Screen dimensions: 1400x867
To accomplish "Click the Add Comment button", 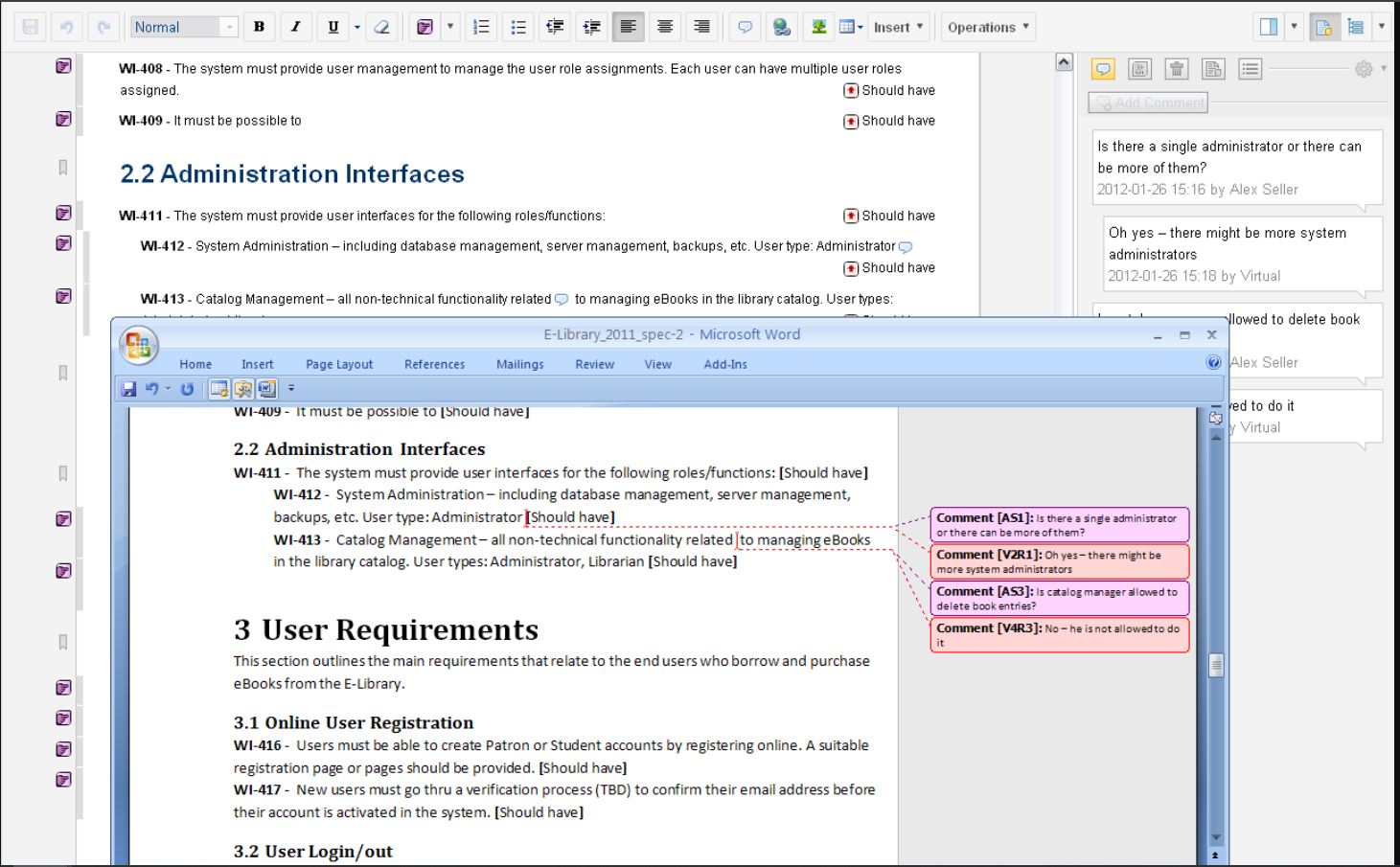I will [x=1148, y=103].
